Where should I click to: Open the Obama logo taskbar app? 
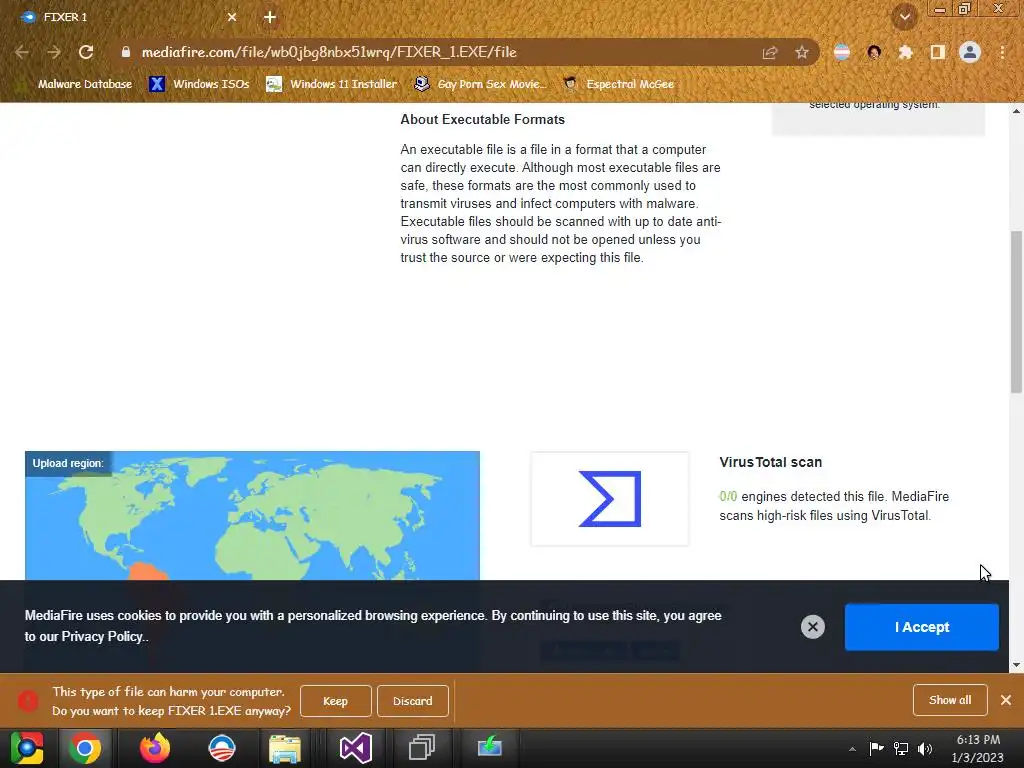click(x=221, y=748)
